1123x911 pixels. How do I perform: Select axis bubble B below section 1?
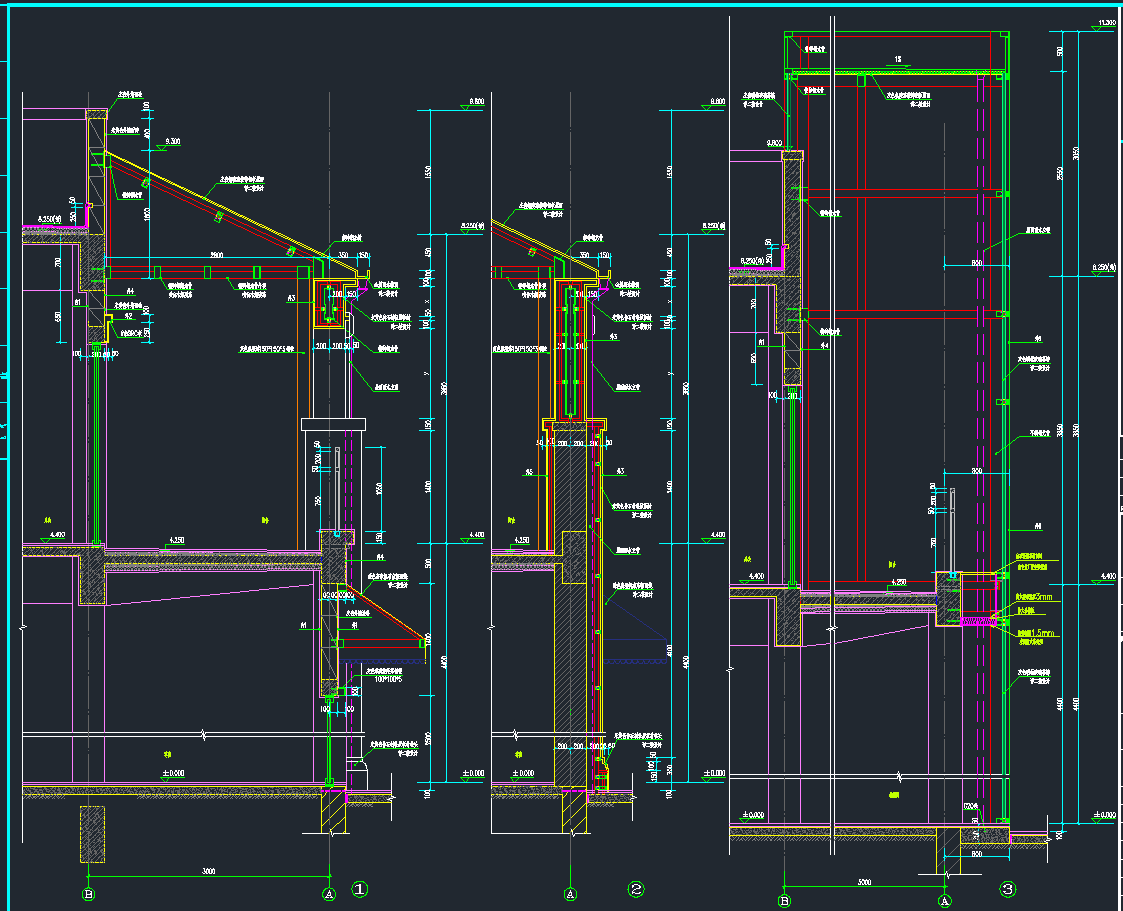point(89,893)
